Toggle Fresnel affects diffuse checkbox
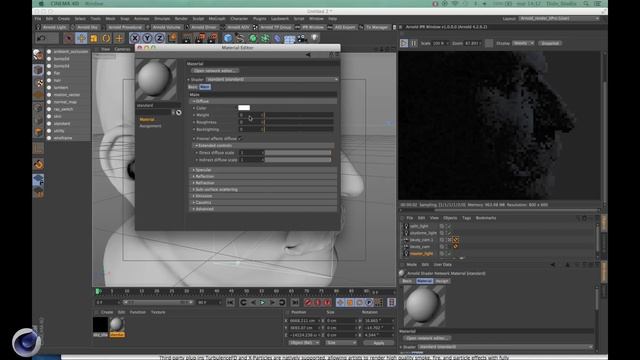Screen dimensions: 640x360 coord(241,139)
